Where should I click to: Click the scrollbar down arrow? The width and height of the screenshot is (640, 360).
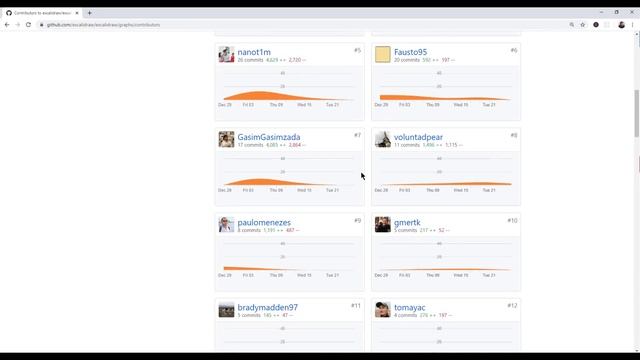636,350
